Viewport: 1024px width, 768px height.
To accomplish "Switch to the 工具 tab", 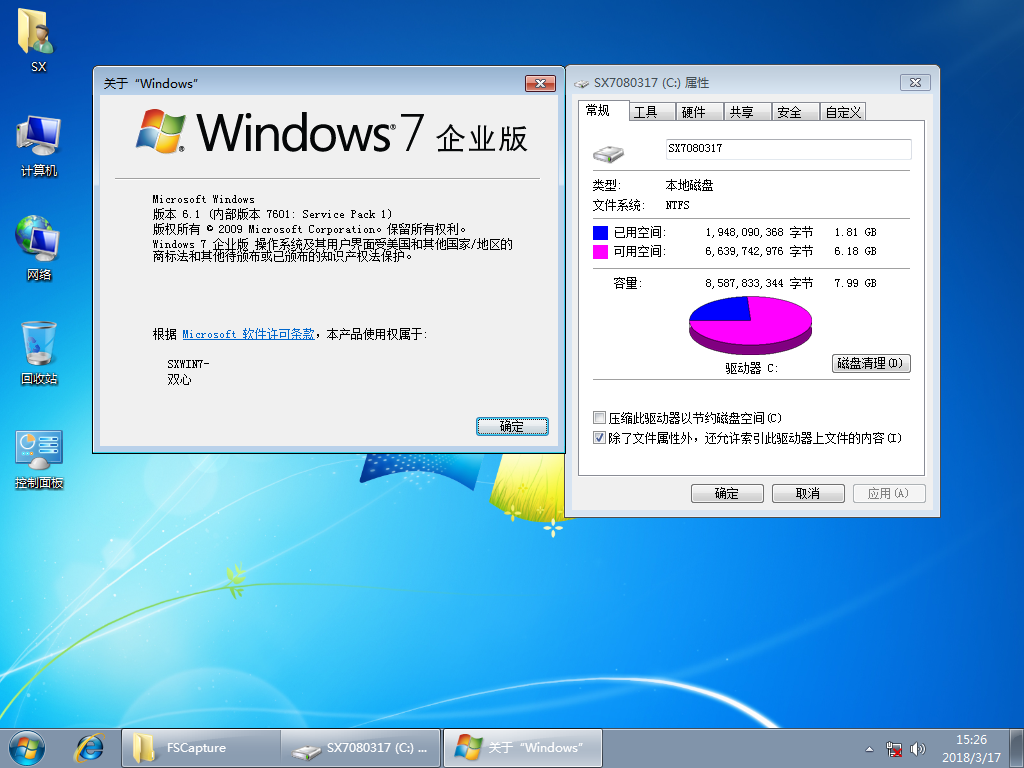I will (652, 112).
